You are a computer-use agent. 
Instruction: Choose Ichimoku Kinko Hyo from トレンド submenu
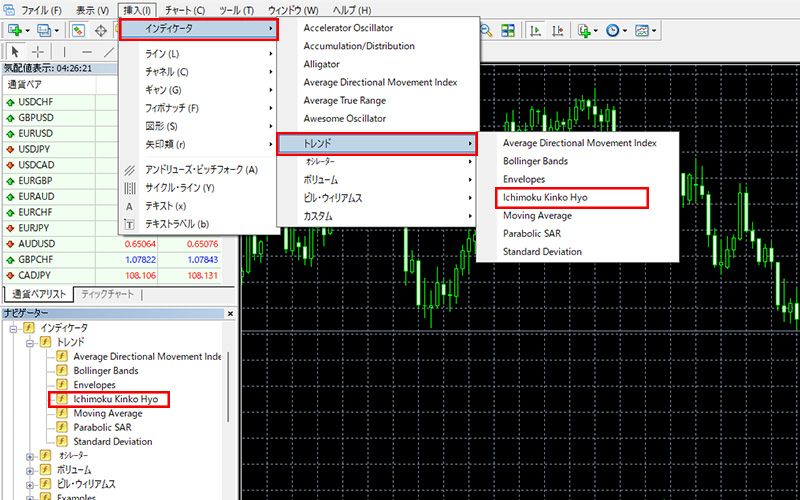[x=545, y=198]
